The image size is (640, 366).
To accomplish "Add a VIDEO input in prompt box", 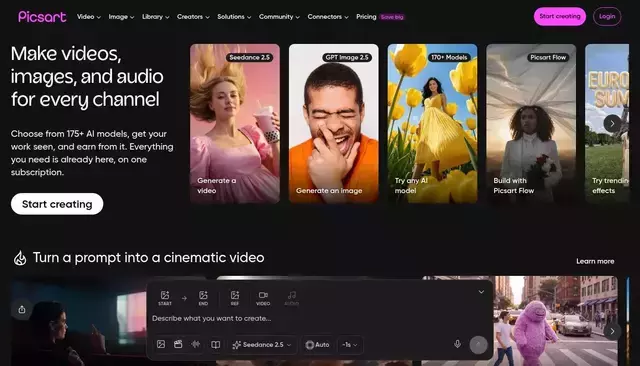I will (x=263, y=298).
